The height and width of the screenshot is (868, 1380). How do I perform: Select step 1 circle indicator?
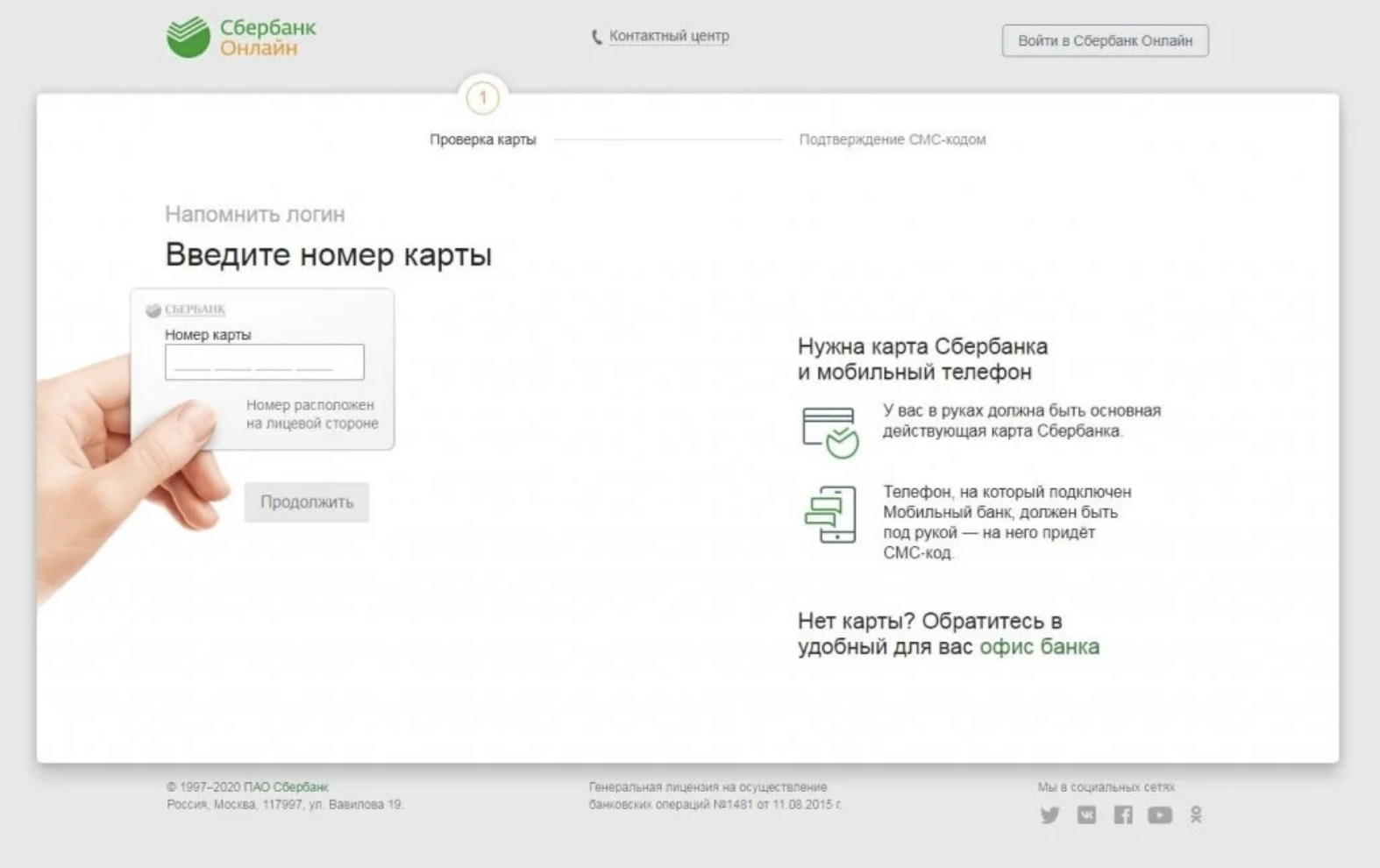click(x=482, y=97)
